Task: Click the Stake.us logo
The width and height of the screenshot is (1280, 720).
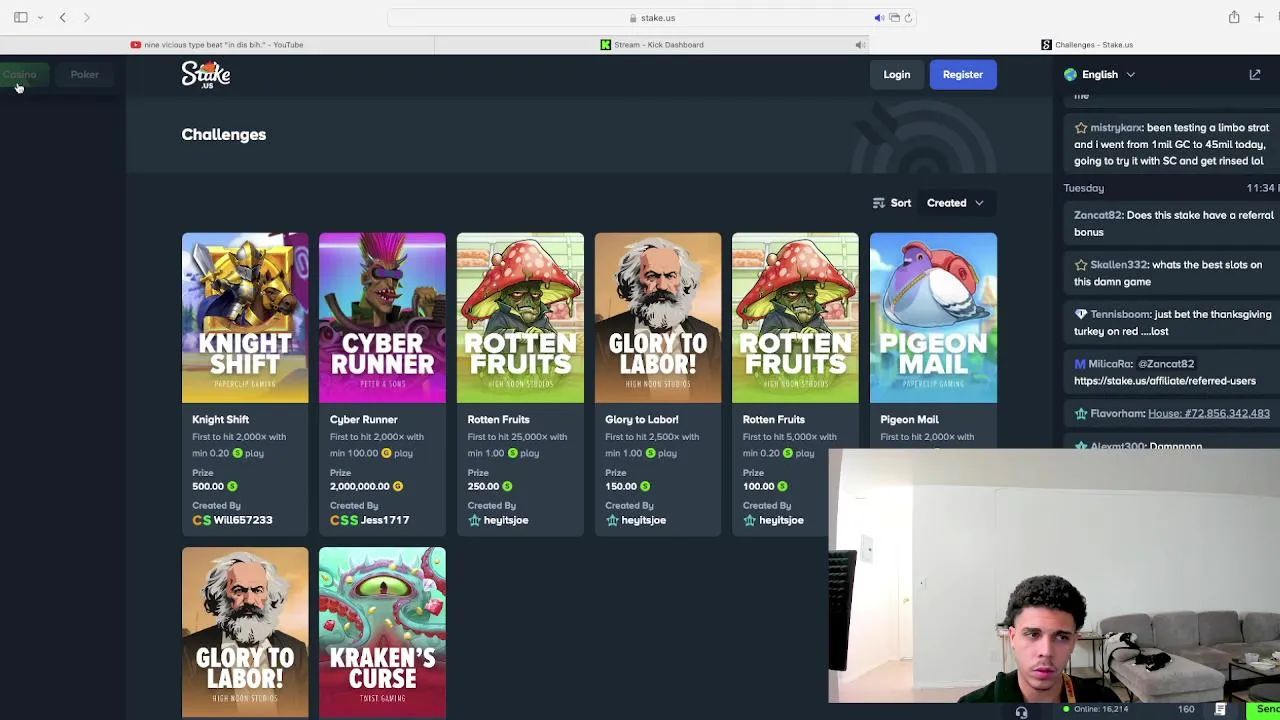Action: [x=206, y=74]
